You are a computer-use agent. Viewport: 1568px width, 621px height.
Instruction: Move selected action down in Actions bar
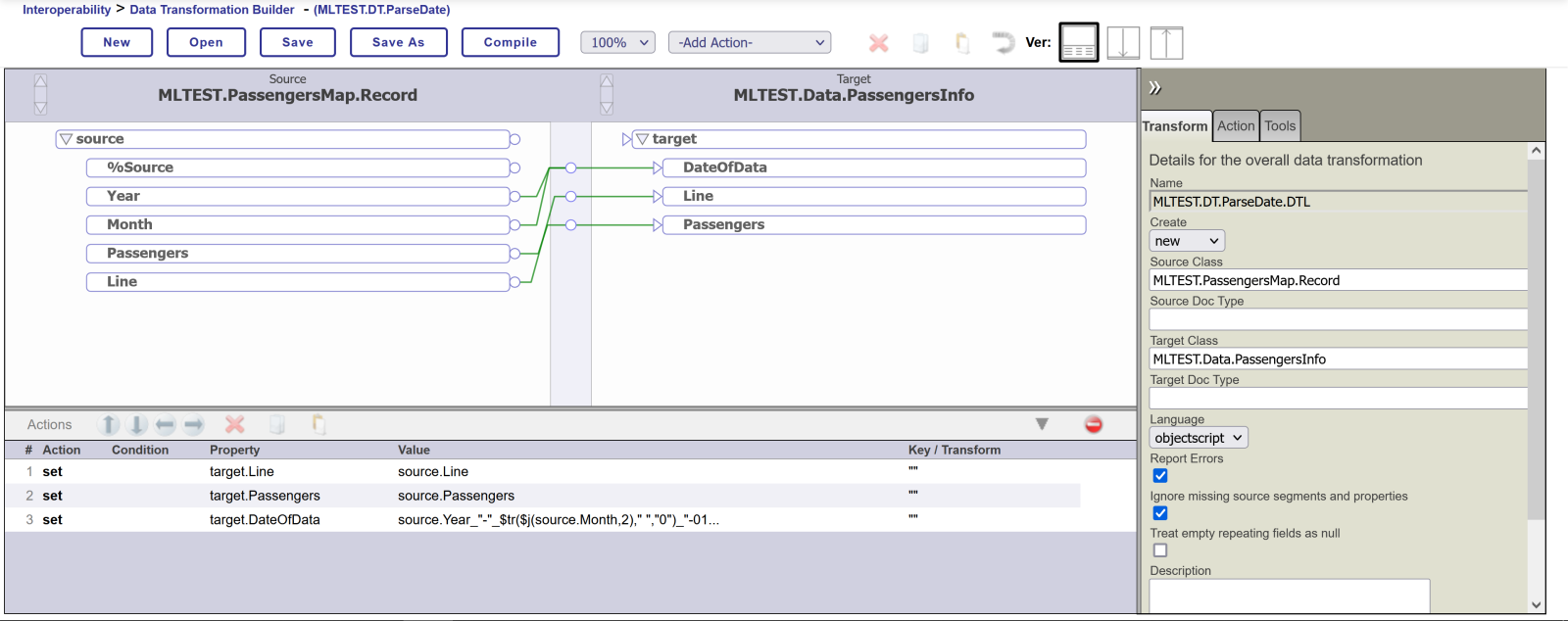(x=137, y=424)
